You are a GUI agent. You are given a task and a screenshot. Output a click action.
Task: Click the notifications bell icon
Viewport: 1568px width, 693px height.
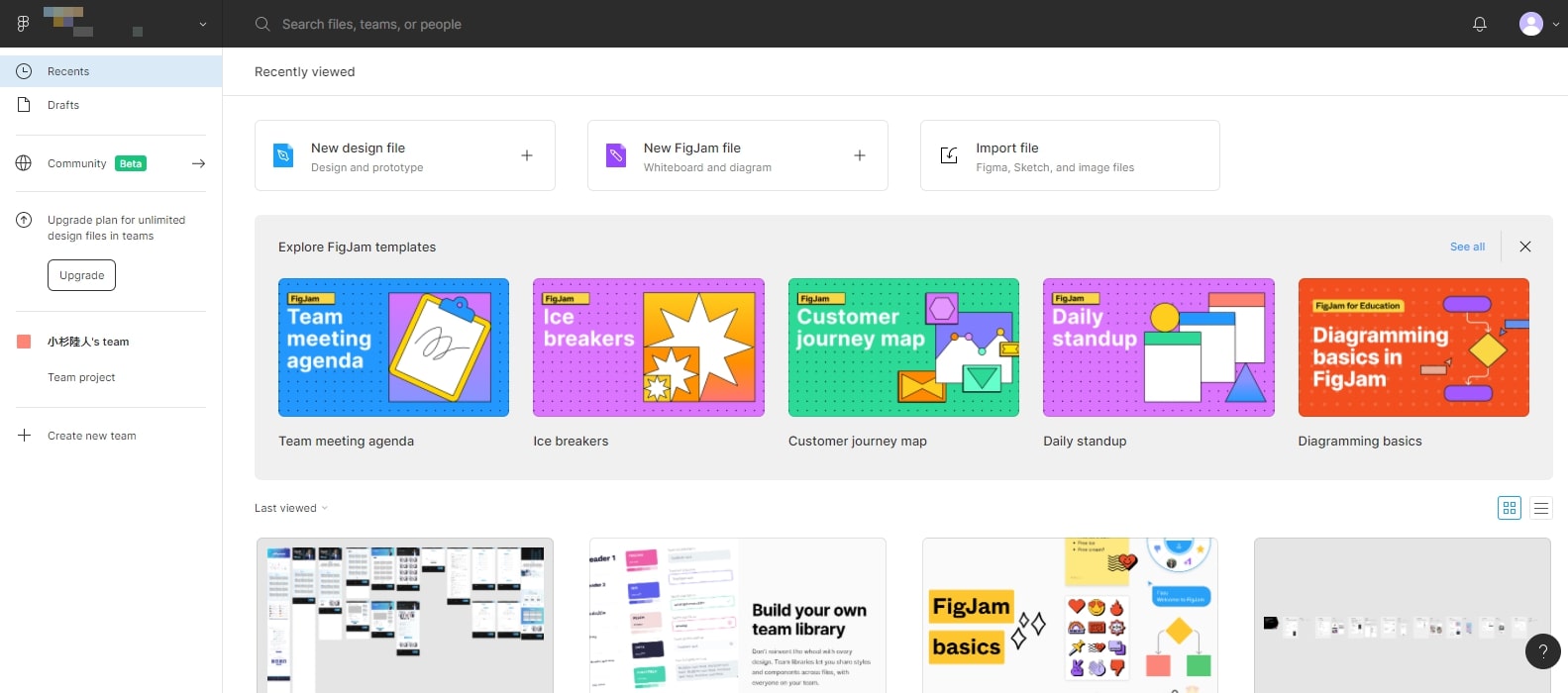pos(1479,24)
